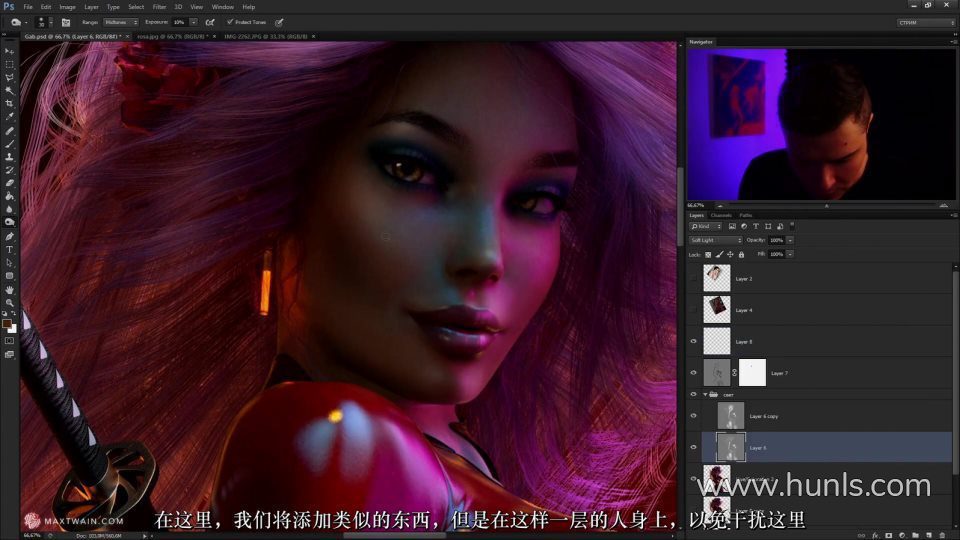
Task: Collapse the layer group disclosure triangle
Action: coord(705,395)
